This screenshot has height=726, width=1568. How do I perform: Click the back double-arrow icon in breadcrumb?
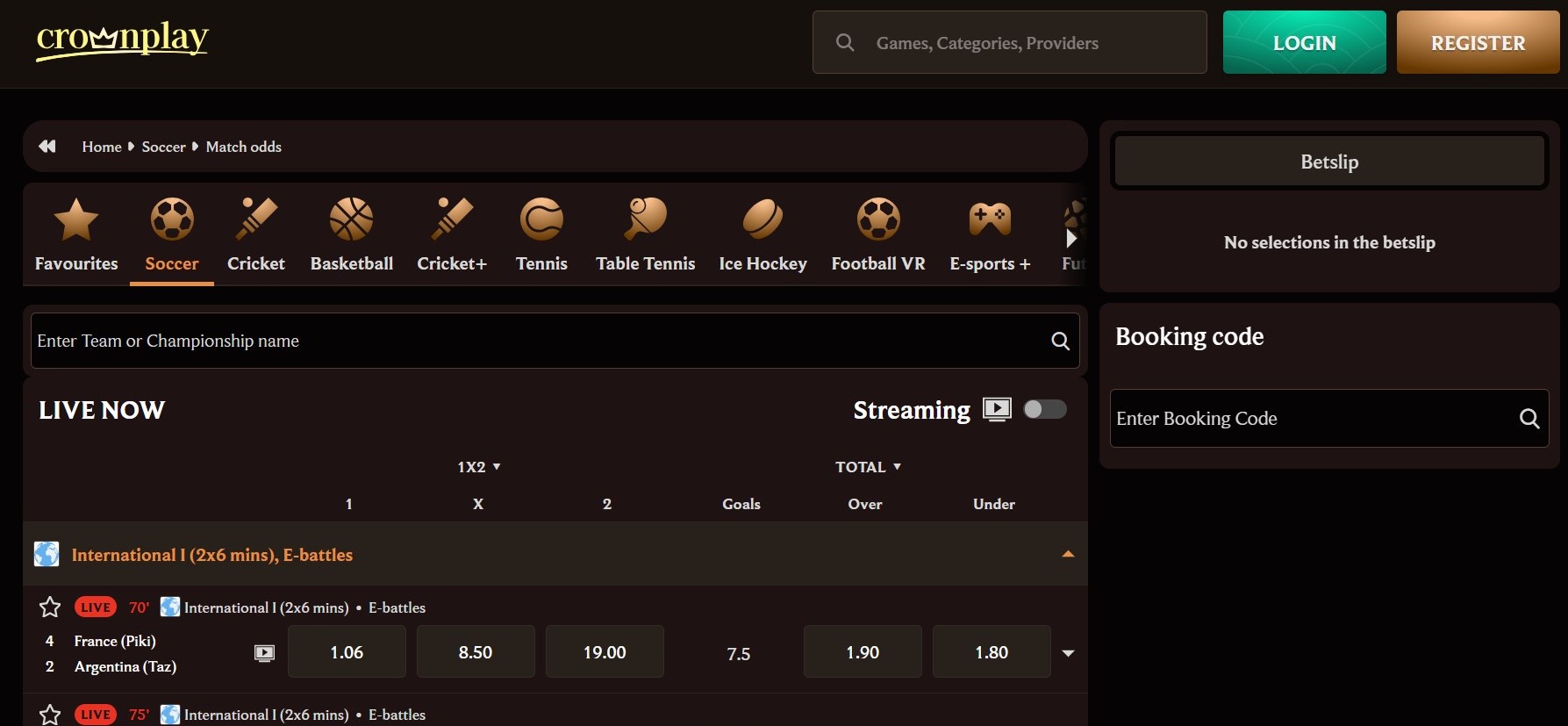point(47,147)
